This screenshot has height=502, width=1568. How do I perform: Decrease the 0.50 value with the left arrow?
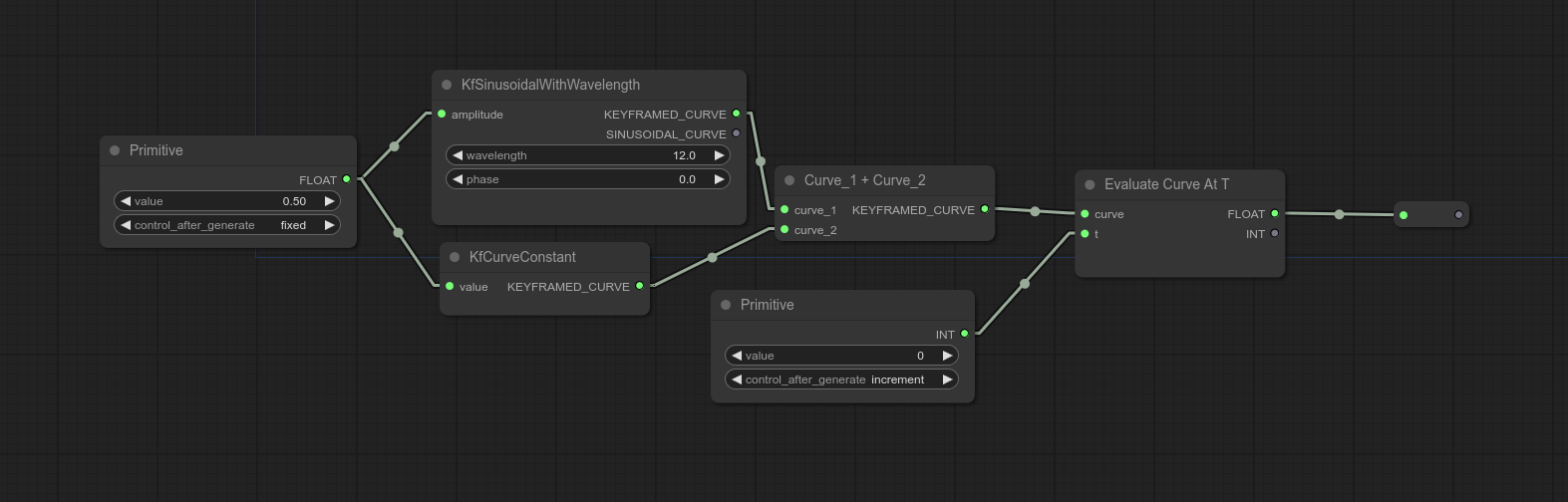pyautogui.click(x=126, y=201)
